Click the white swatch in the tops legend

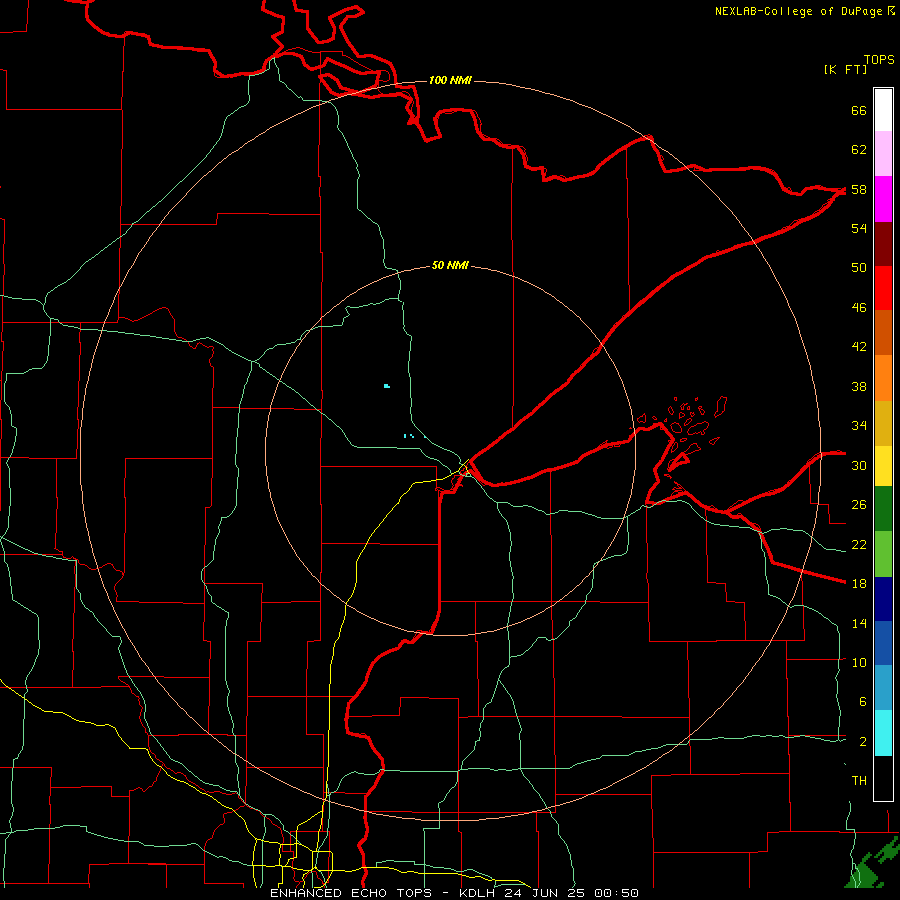tap(883, 110)
